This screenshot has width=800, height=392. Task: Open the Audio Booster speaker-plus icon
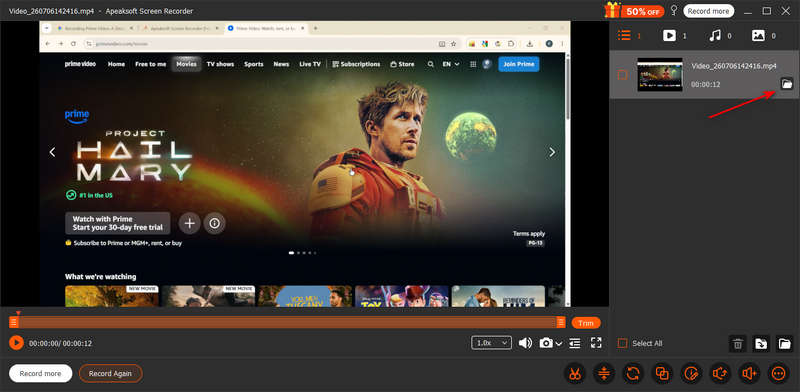(x=749, y=374)
